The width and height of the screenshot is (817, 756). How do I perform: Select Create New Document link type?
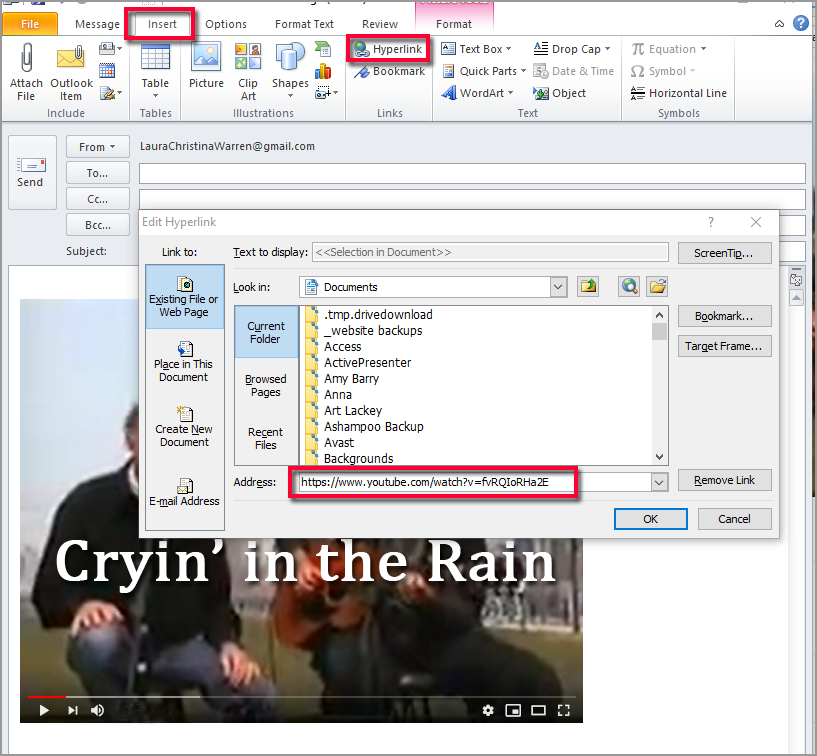coord(184,427)
